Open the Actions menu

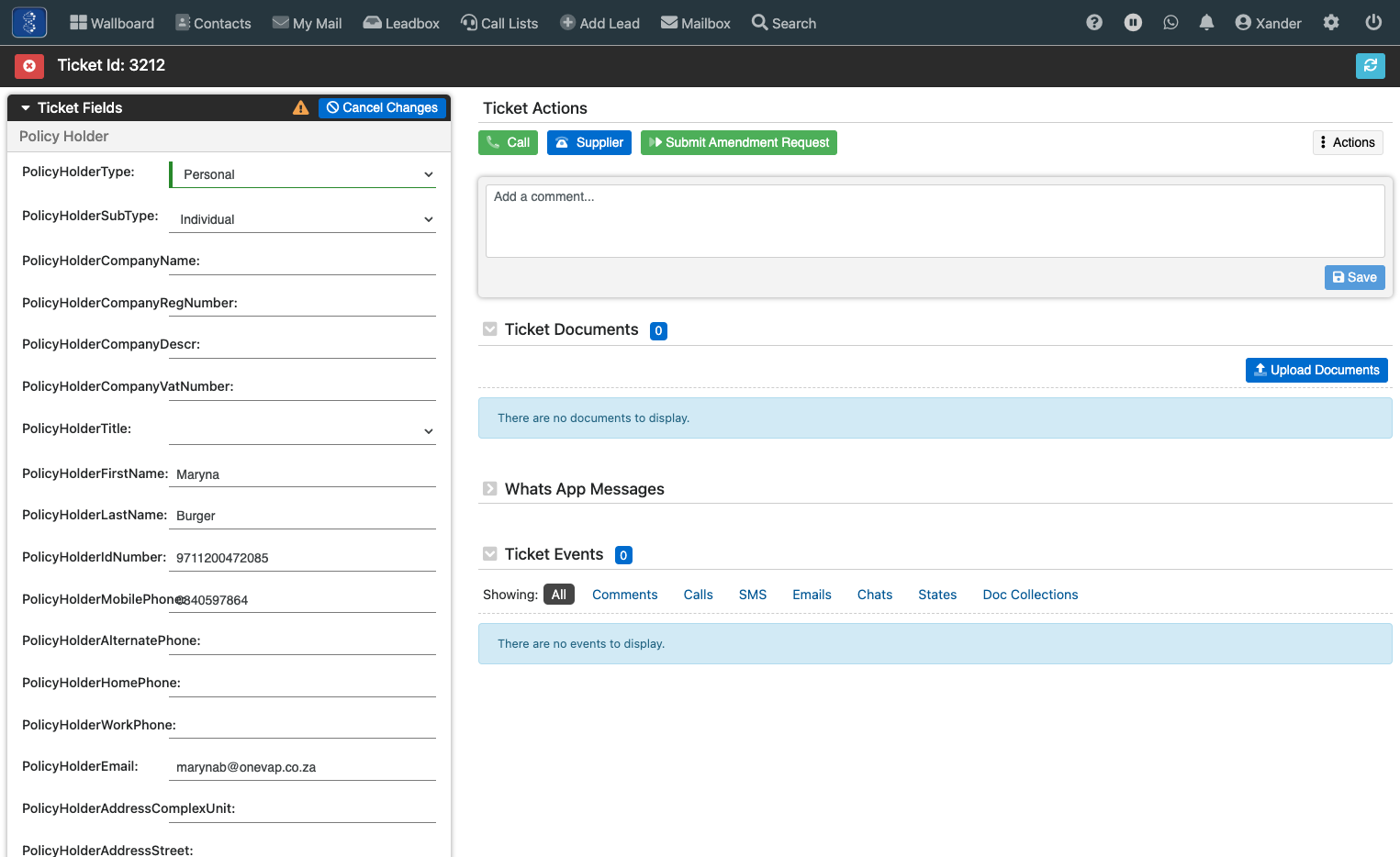click(x=1348, y=142)
